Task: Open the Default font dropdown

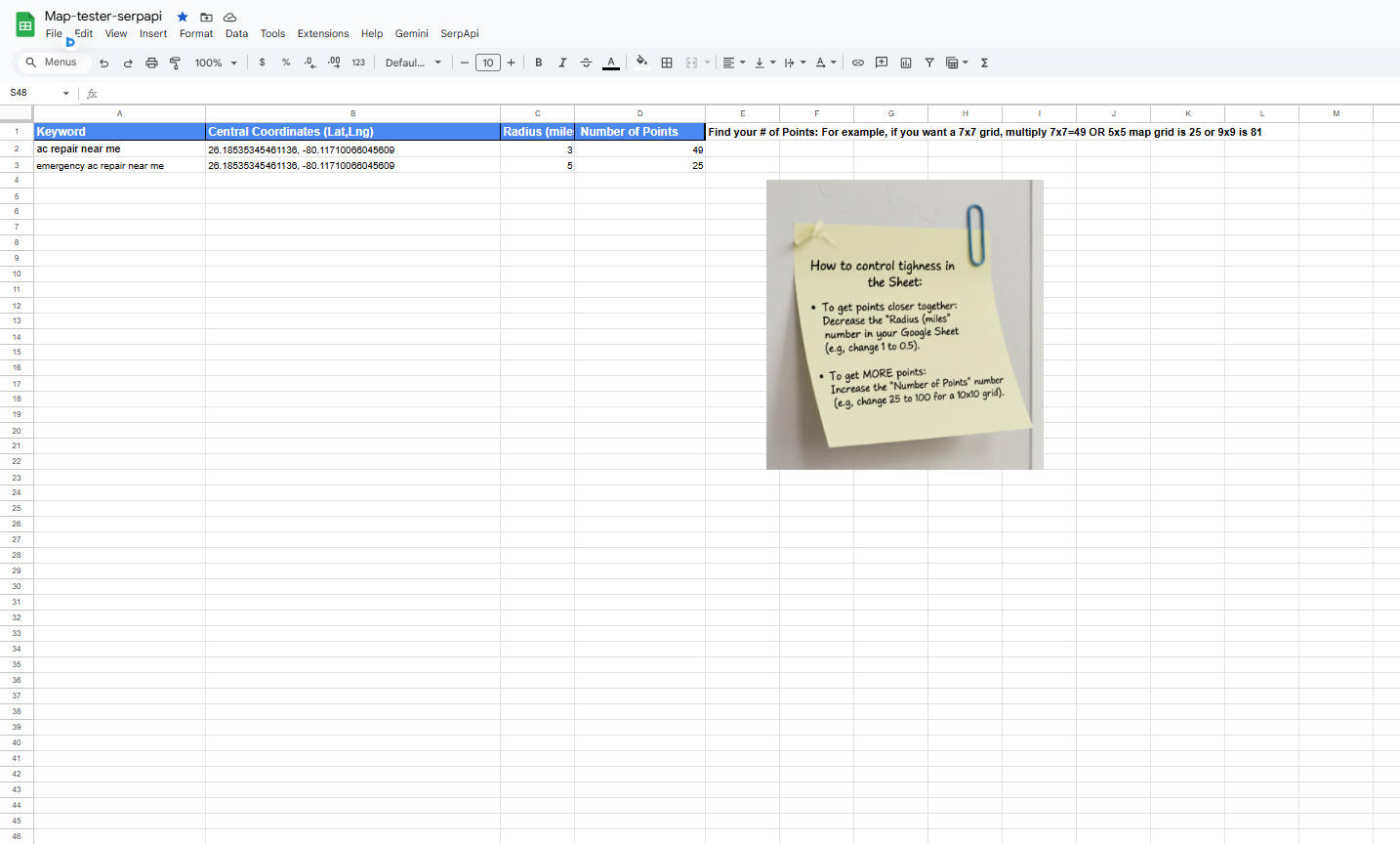Action: click(x=413, y=63)
